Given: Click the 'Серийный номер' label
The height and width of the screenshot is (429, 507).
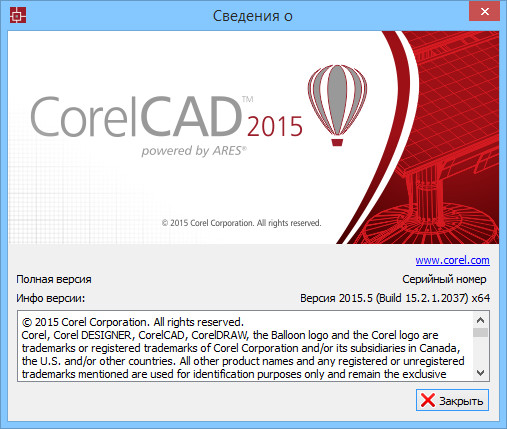Looking at the screenshot, I should [444, 279].
